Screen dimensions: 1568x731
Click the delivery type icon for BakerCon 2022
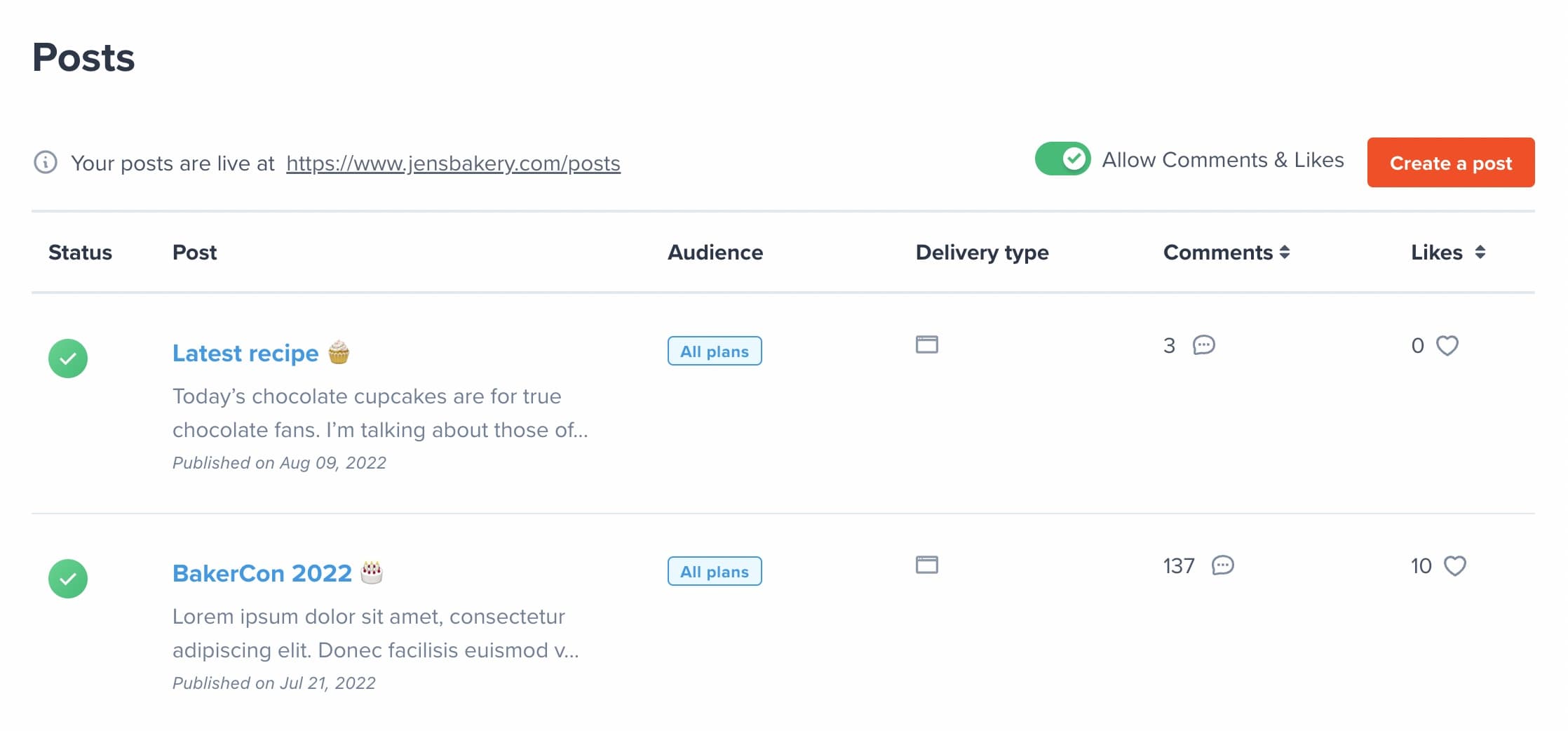927,565
